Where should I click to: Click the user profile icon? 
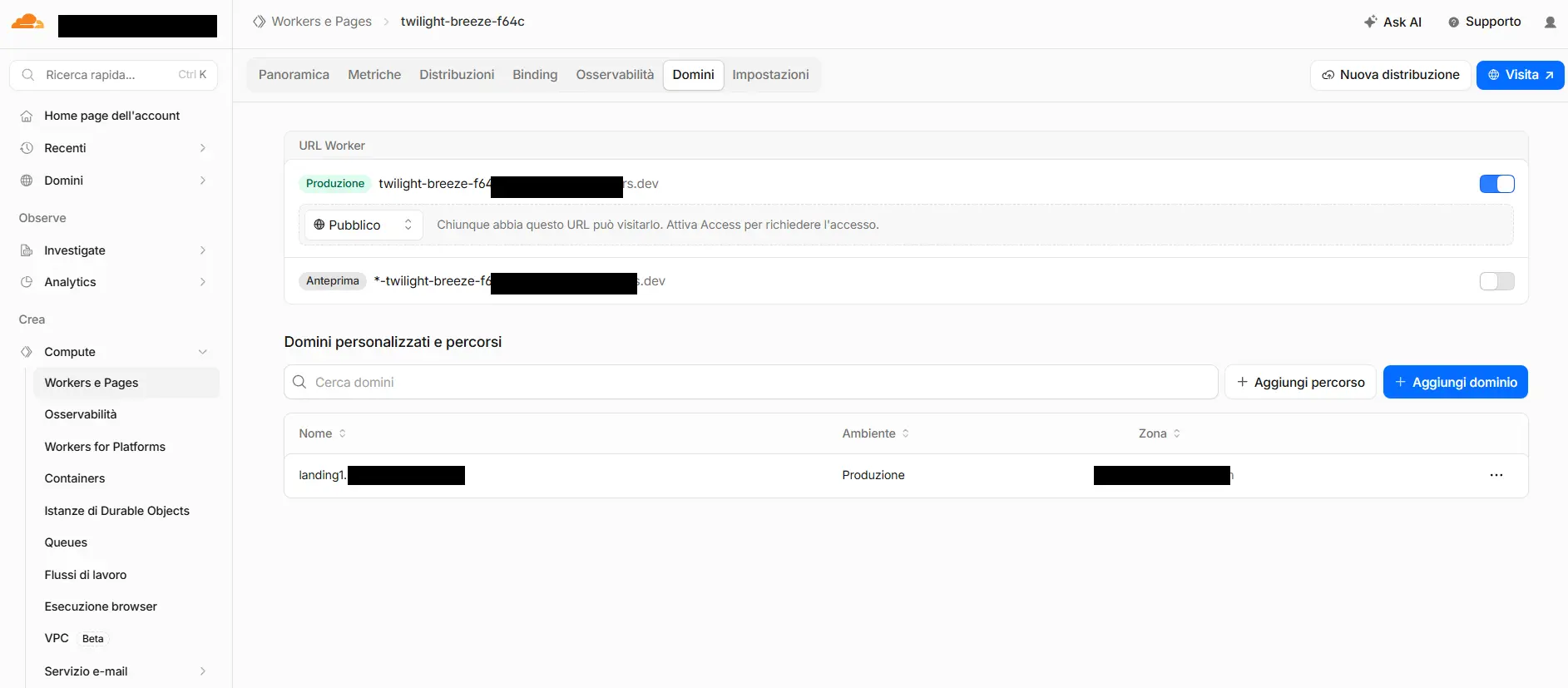(x=1550, y=22)
